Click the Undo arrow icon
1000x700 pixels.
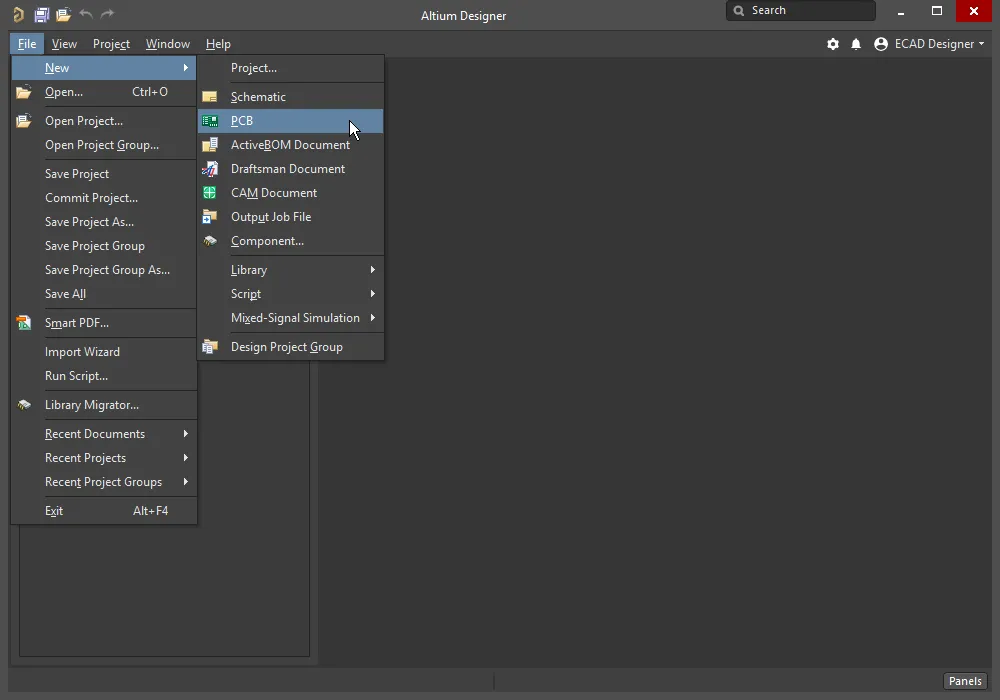click(85, 13)
